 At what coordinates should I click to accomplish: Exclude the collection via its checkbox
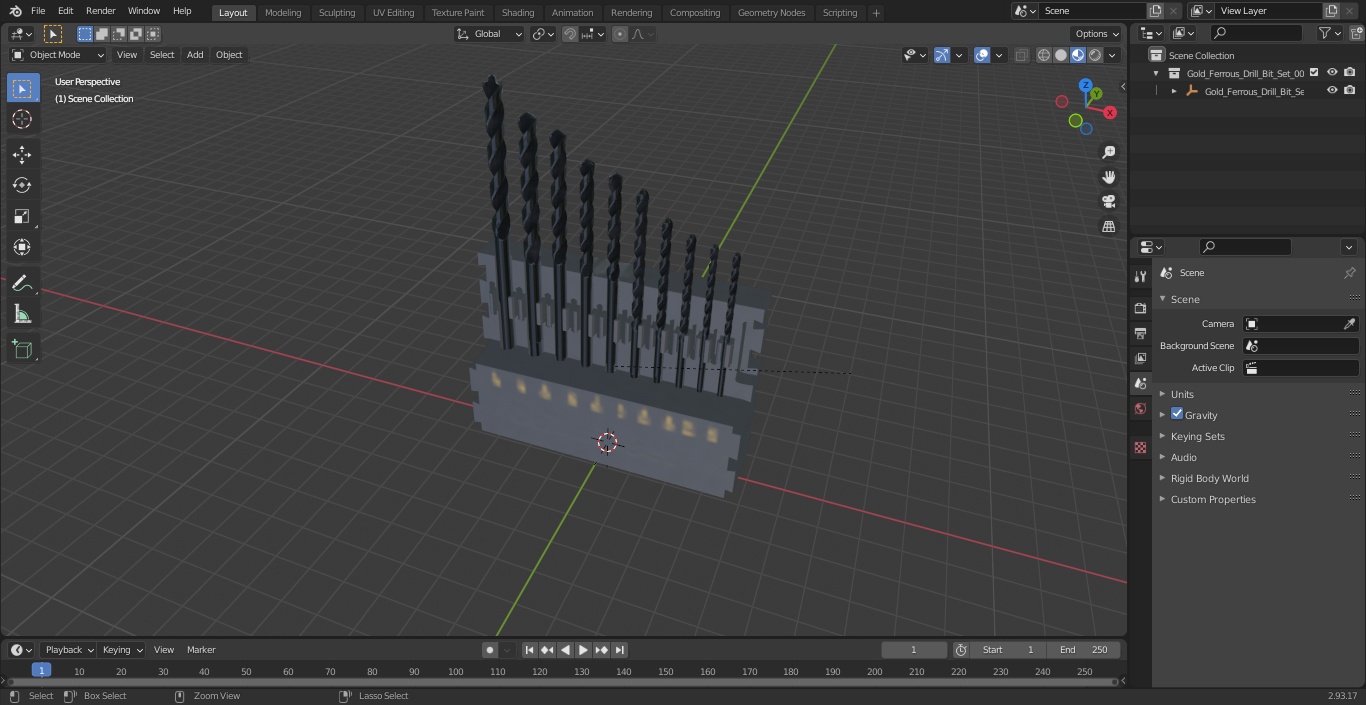click(x=1314, y=72)
